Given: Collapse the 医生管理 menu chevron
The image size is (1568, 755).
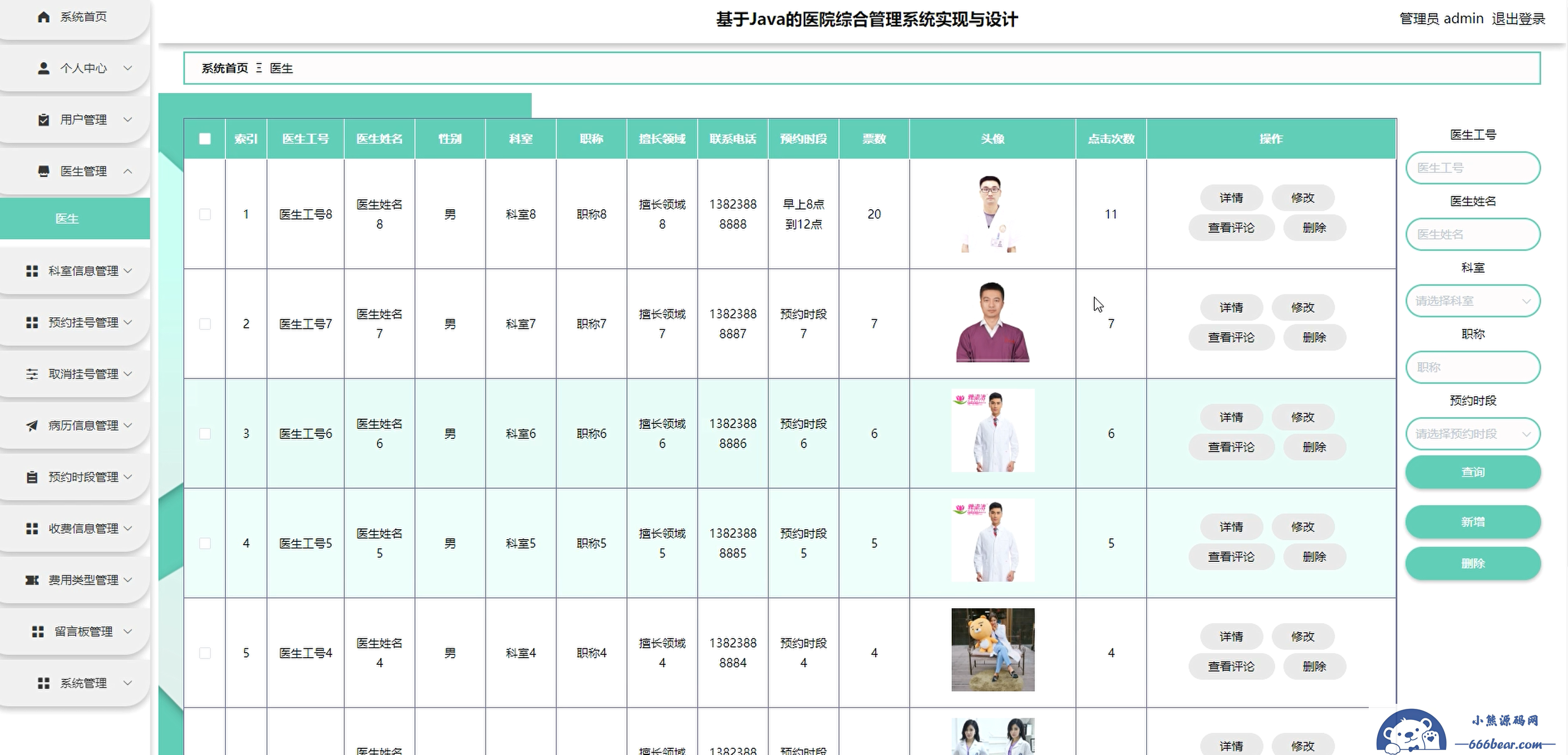Looking at the screenshot, I should point(128,171).
